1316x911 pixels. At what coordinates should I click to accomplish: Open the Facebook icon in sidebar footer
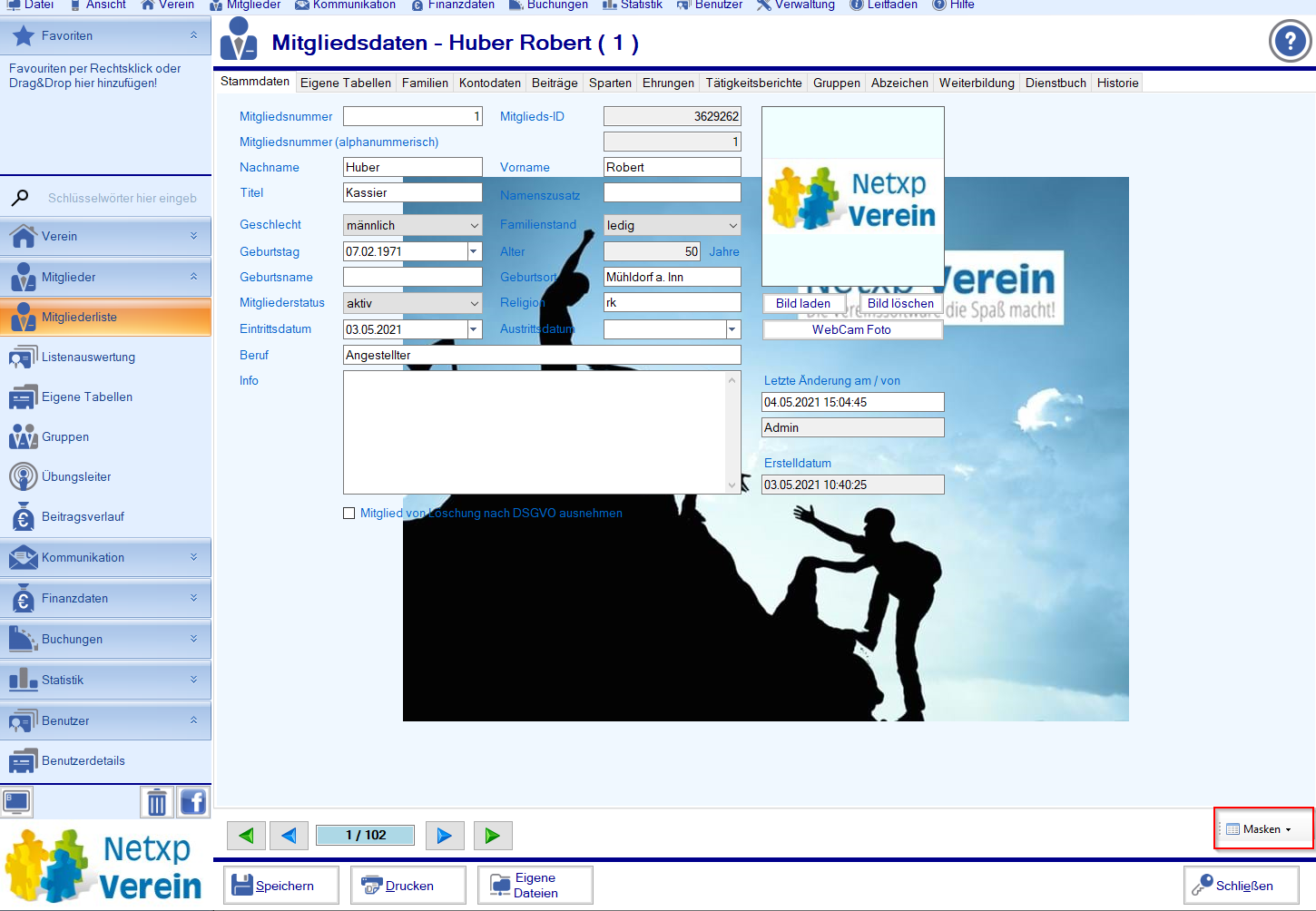193,802
